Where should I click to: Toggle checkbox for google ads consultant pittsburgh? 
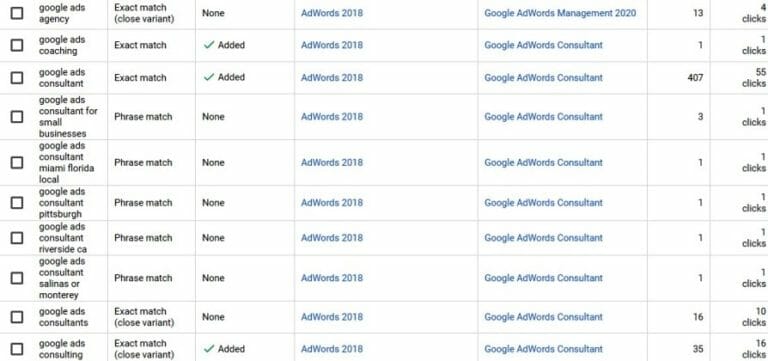pos(17,203)
